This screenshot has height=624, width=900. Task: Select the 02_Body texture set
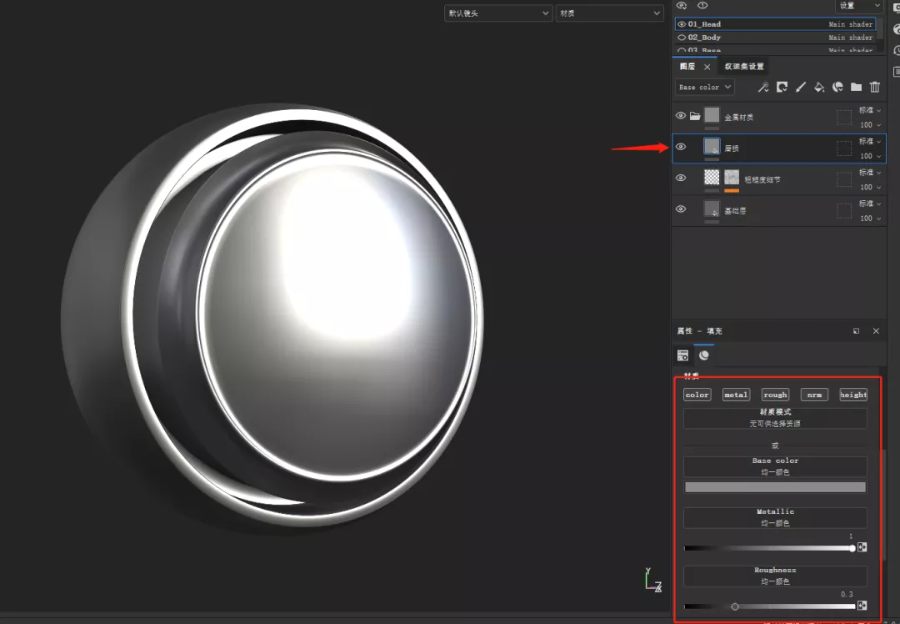pyautogui.click(x=775, y=37)
